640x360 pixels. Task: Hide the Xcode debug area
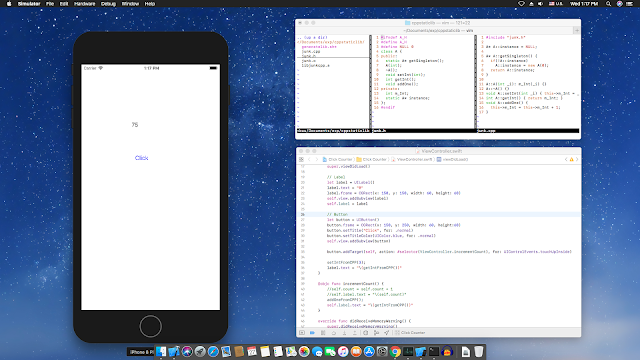[x=302, y=333]
